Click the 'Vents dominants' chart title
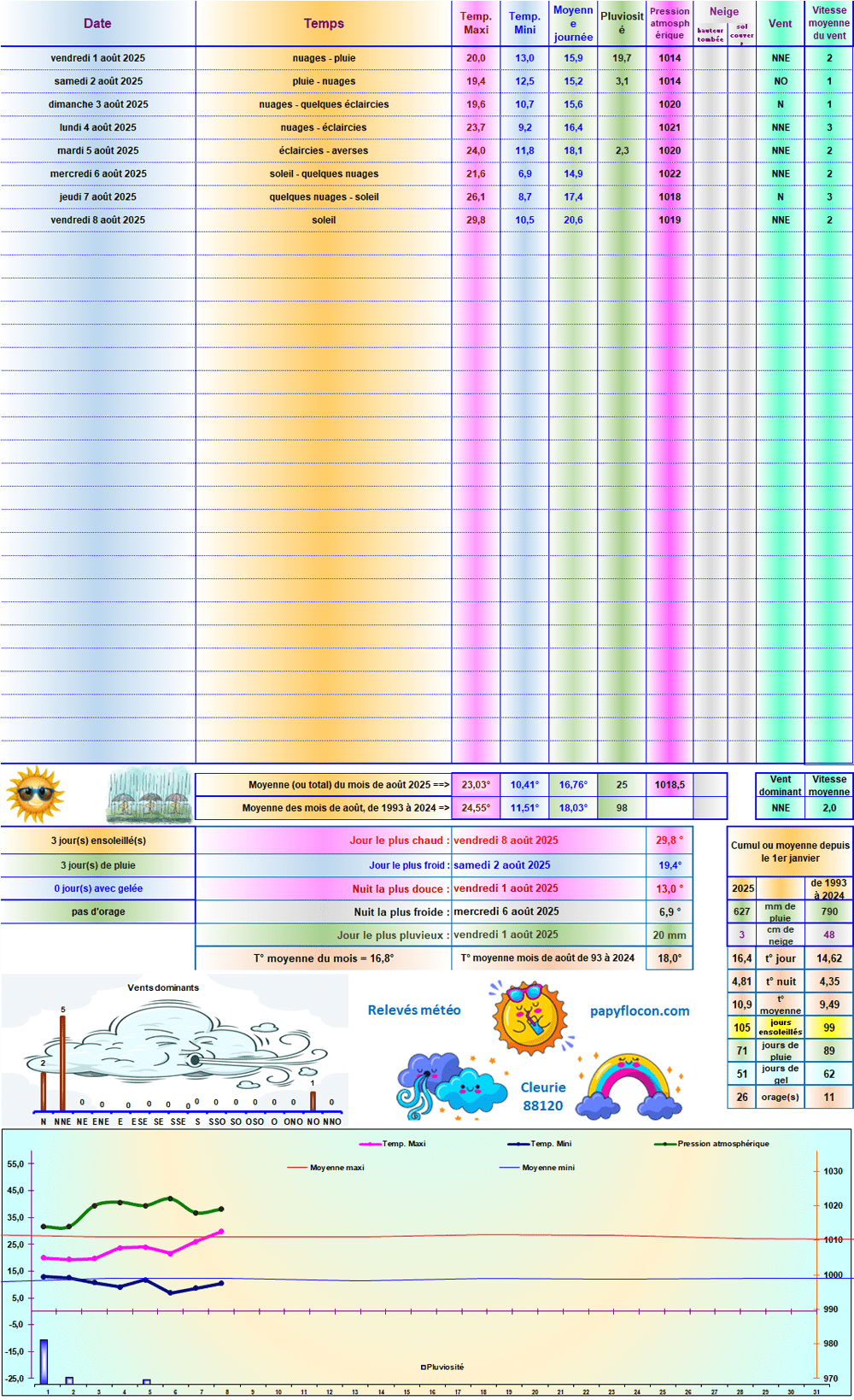This screenshot has height=1400, width=854. (x=163, y=987)
